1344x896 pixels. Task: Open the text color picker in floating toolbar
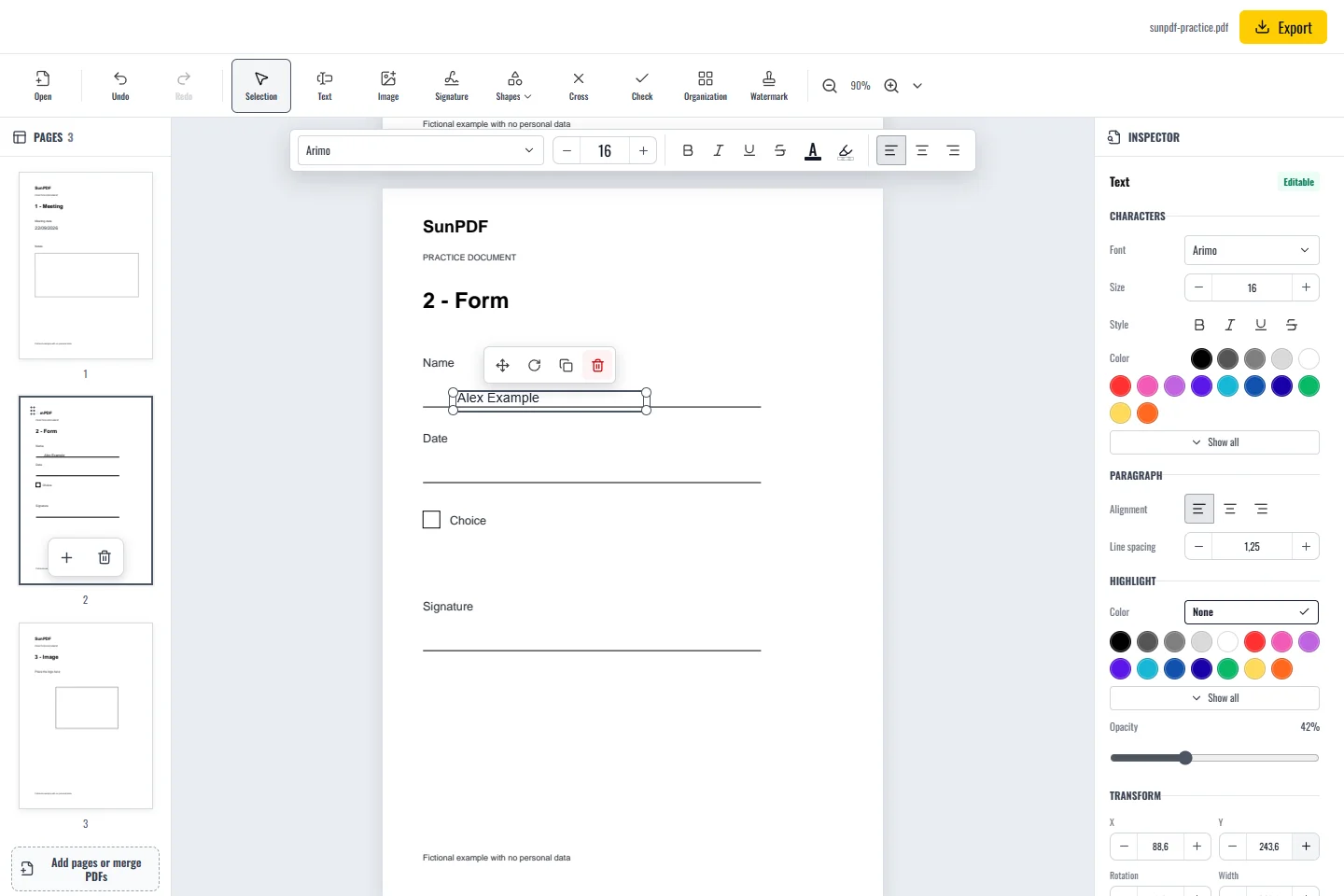813,150
